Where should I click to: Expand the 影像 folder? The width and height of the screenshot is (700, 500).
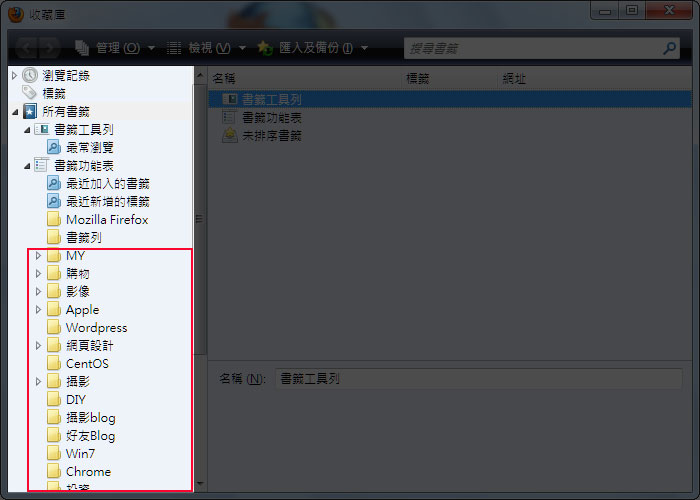38,292
